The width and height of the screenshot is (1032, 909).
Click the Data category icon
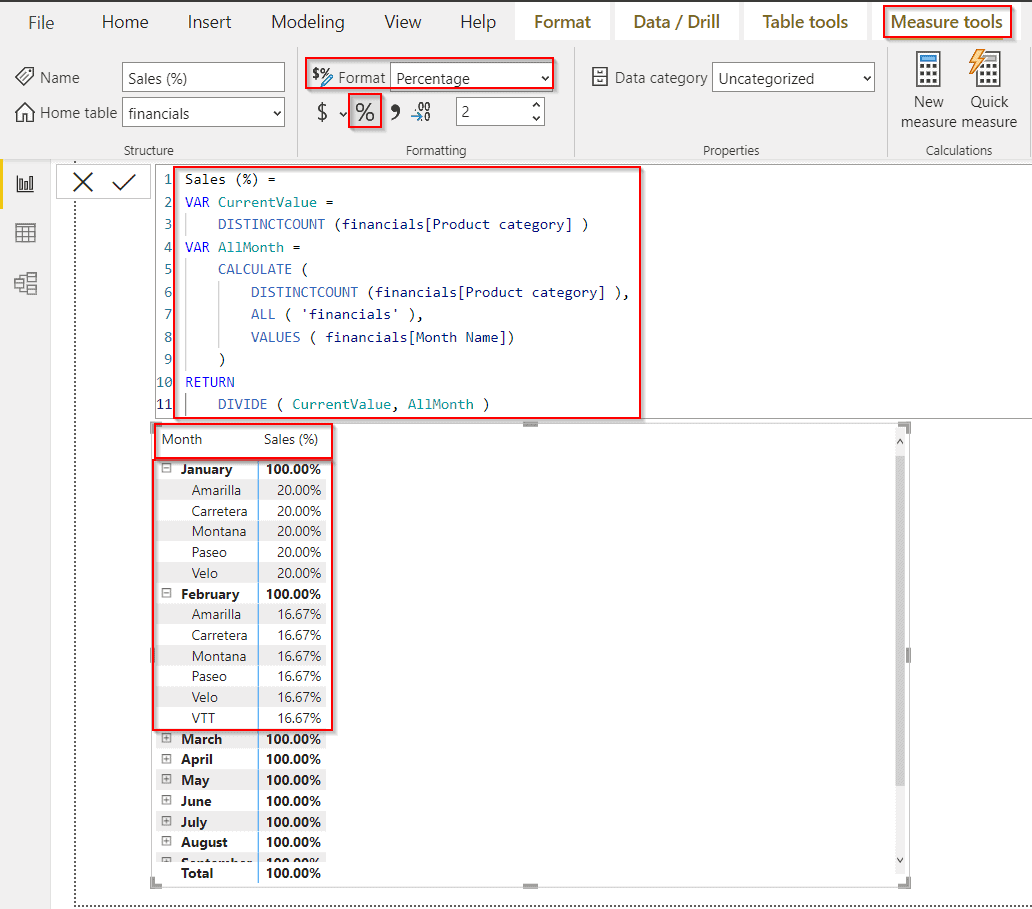point(600,77)
